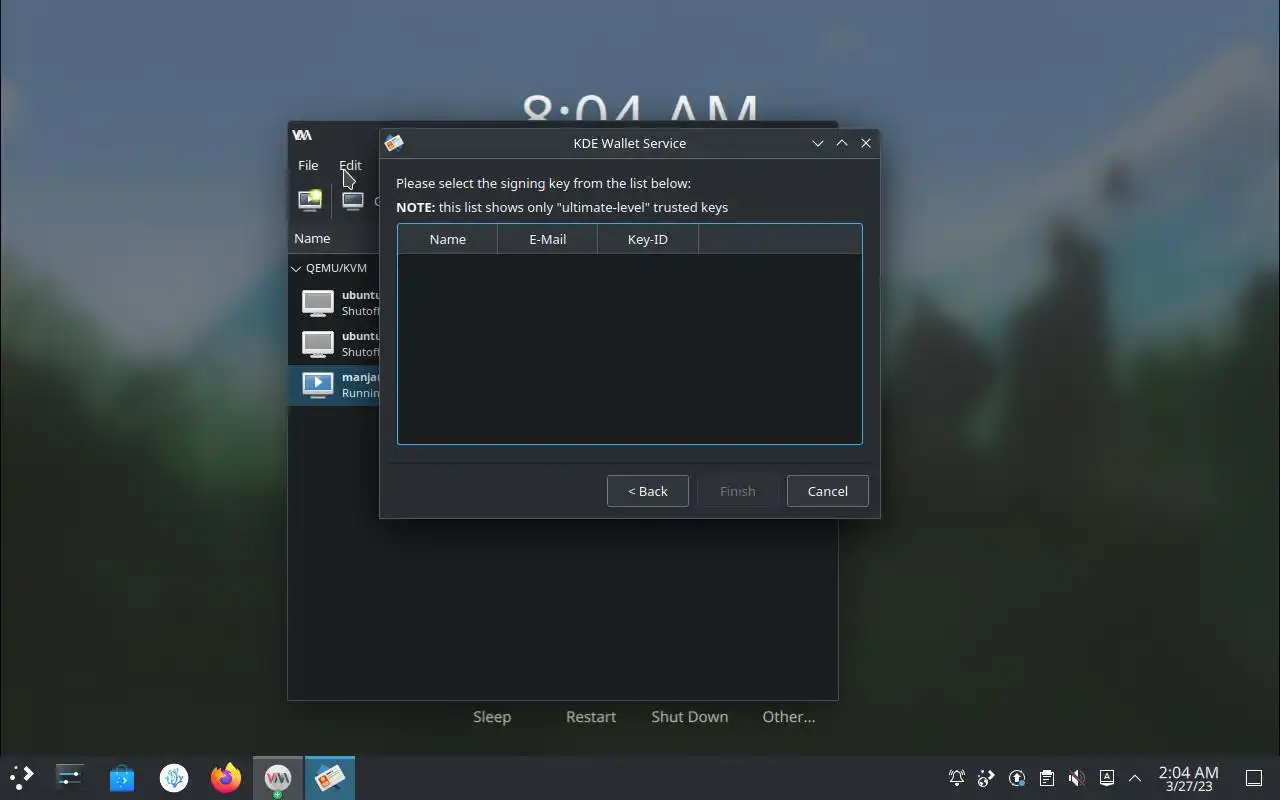Viewport: 1280px width, 800px height.
Task: Open the clipboard tray icon
Action: click(1046, 778)
